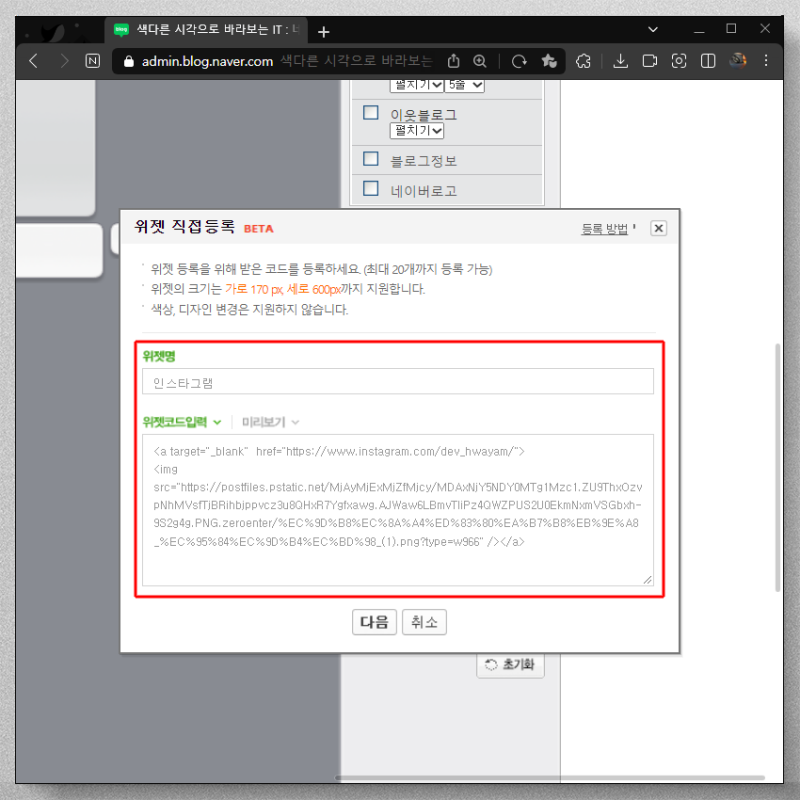Go forward with the browser forward arrow
This screenshot has height=800, width=800.
(x=63, y=61)
